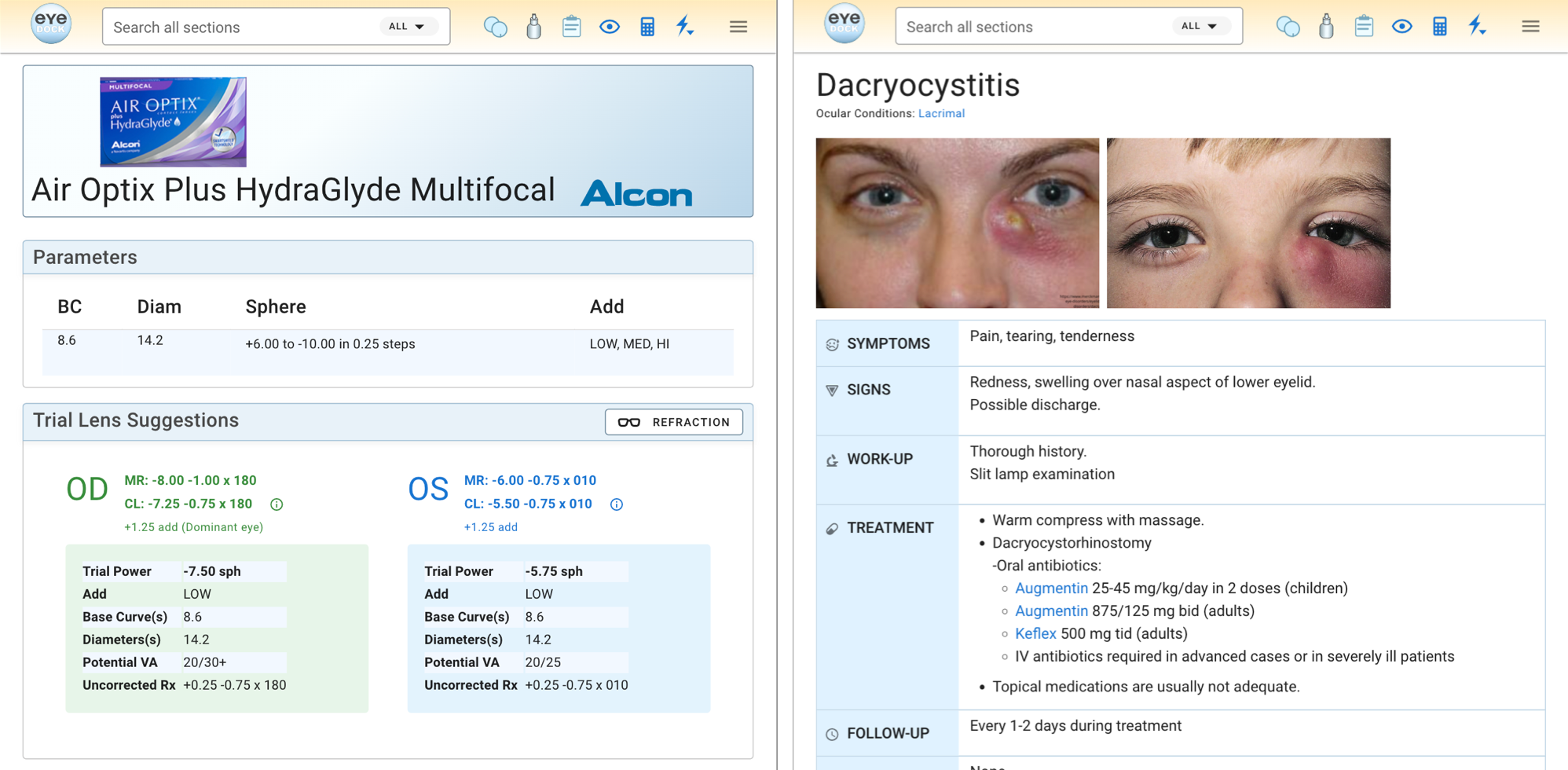Select the eye icon in right pane toolbar

point(1401,27)
